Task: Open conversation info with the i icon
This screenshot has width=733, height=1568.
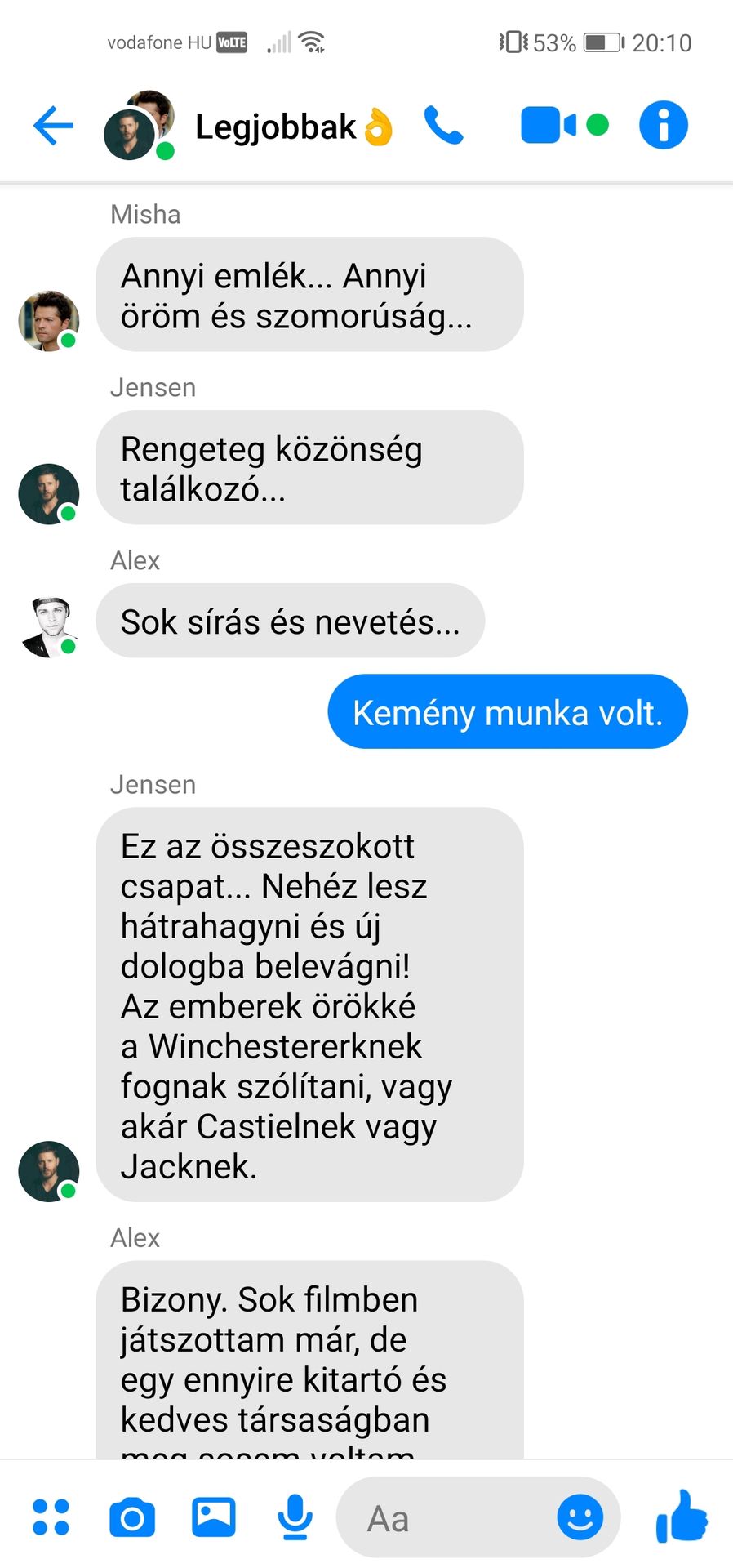Action: click(x=663, y=125)
